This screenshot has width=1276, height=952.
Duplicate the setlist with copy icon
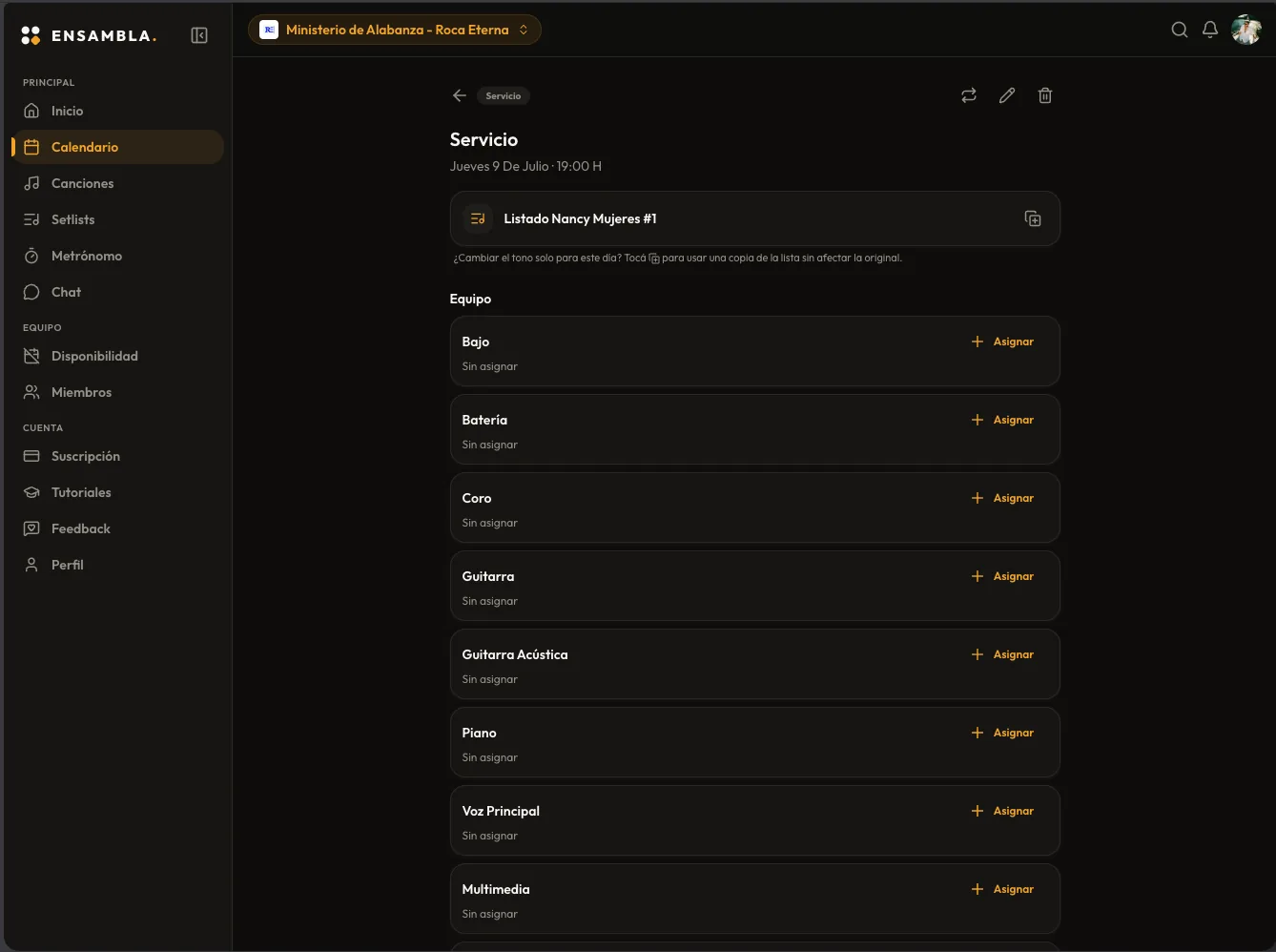click(1033, 218)
